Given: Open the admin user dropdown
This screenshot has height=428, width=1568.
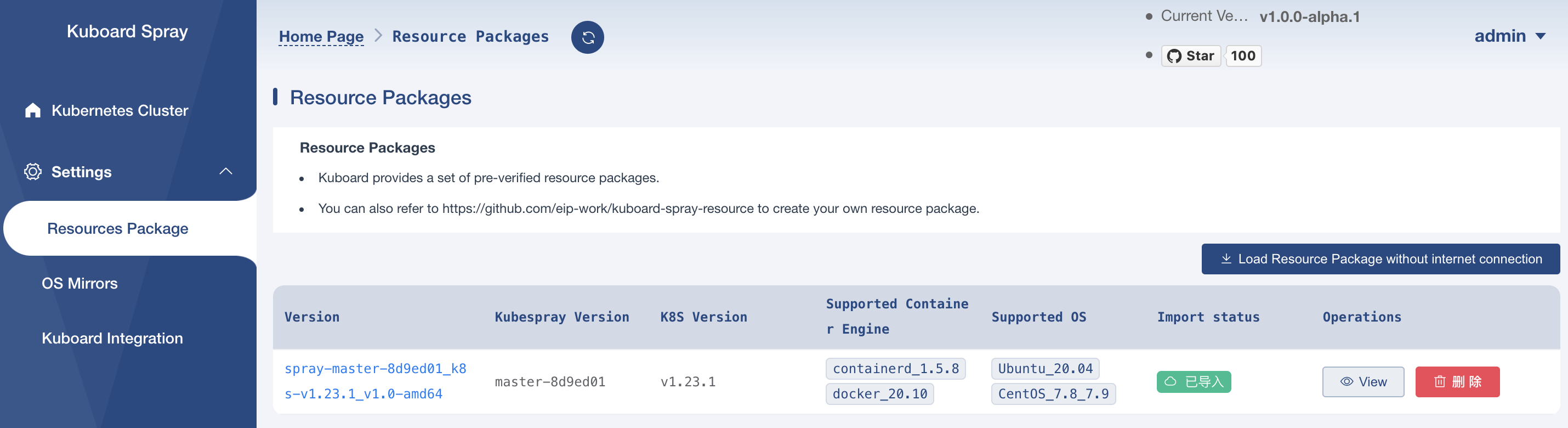Looking at the screenshot, I should [1509, 36].
